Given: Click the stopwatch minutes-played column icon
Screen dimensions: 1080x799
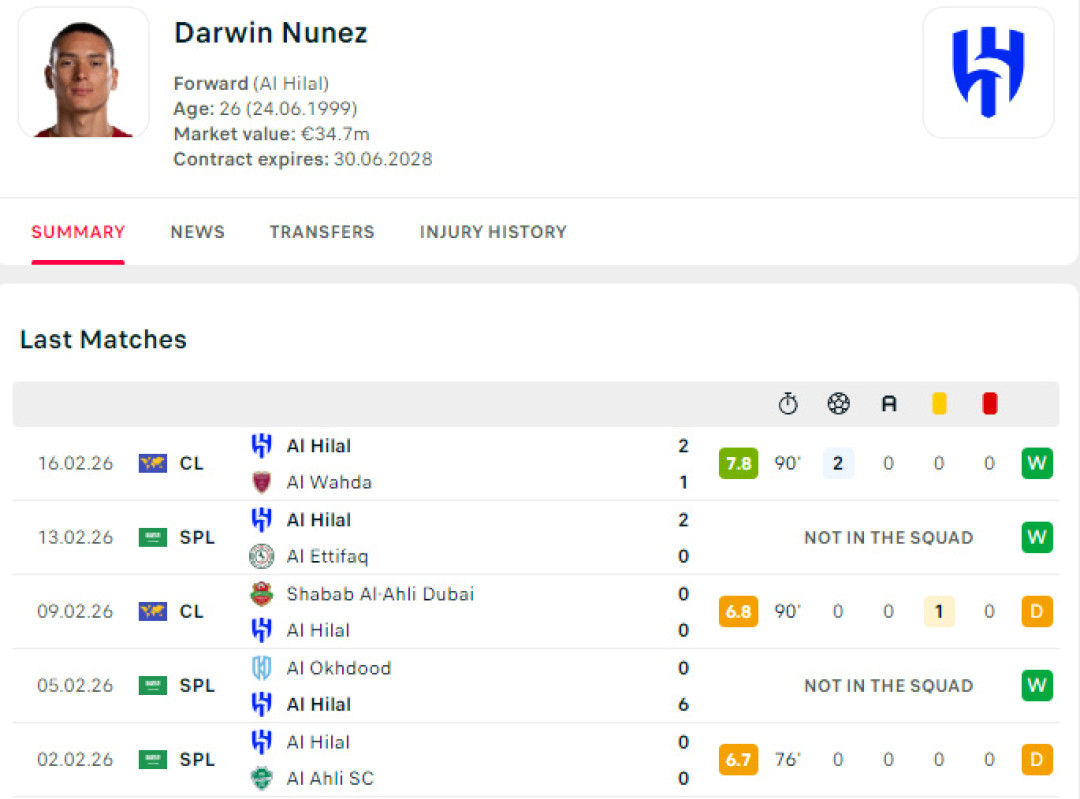Looking at the screenshot, I should coord(788,404).
